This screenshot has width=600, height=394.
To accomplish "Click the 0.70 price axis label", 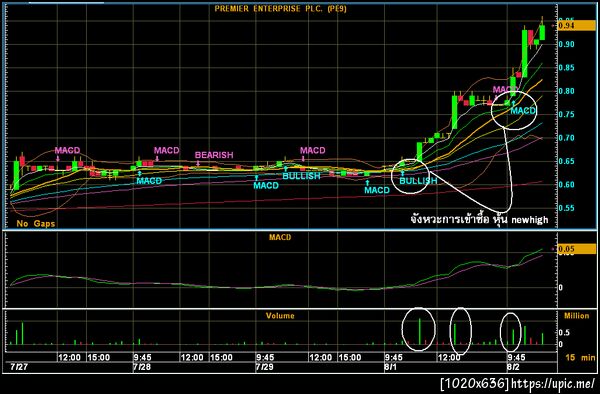I will coord(566,138).
